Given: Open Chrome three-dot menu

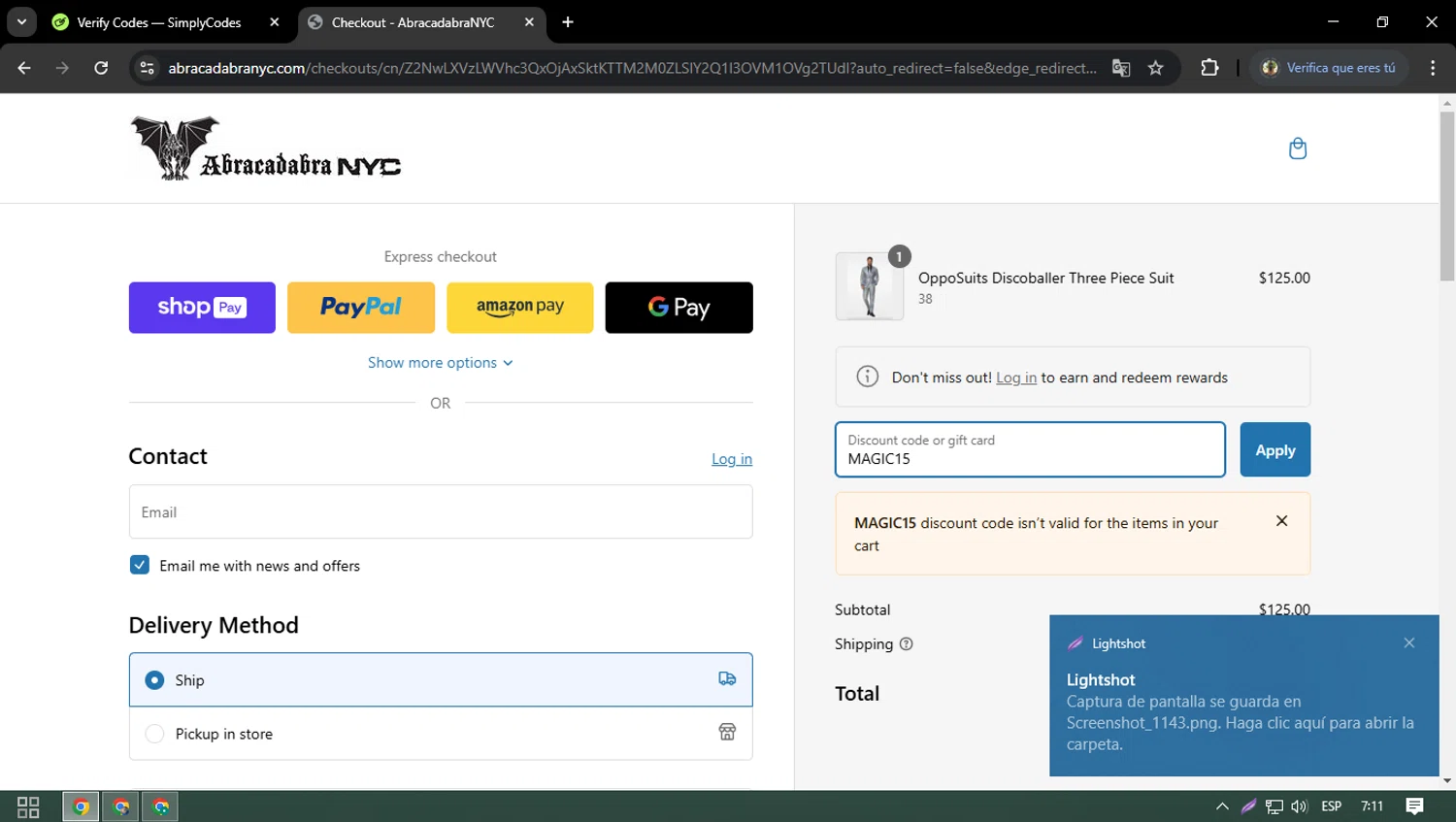Looking at the screenshot, I should point(1433,68).
